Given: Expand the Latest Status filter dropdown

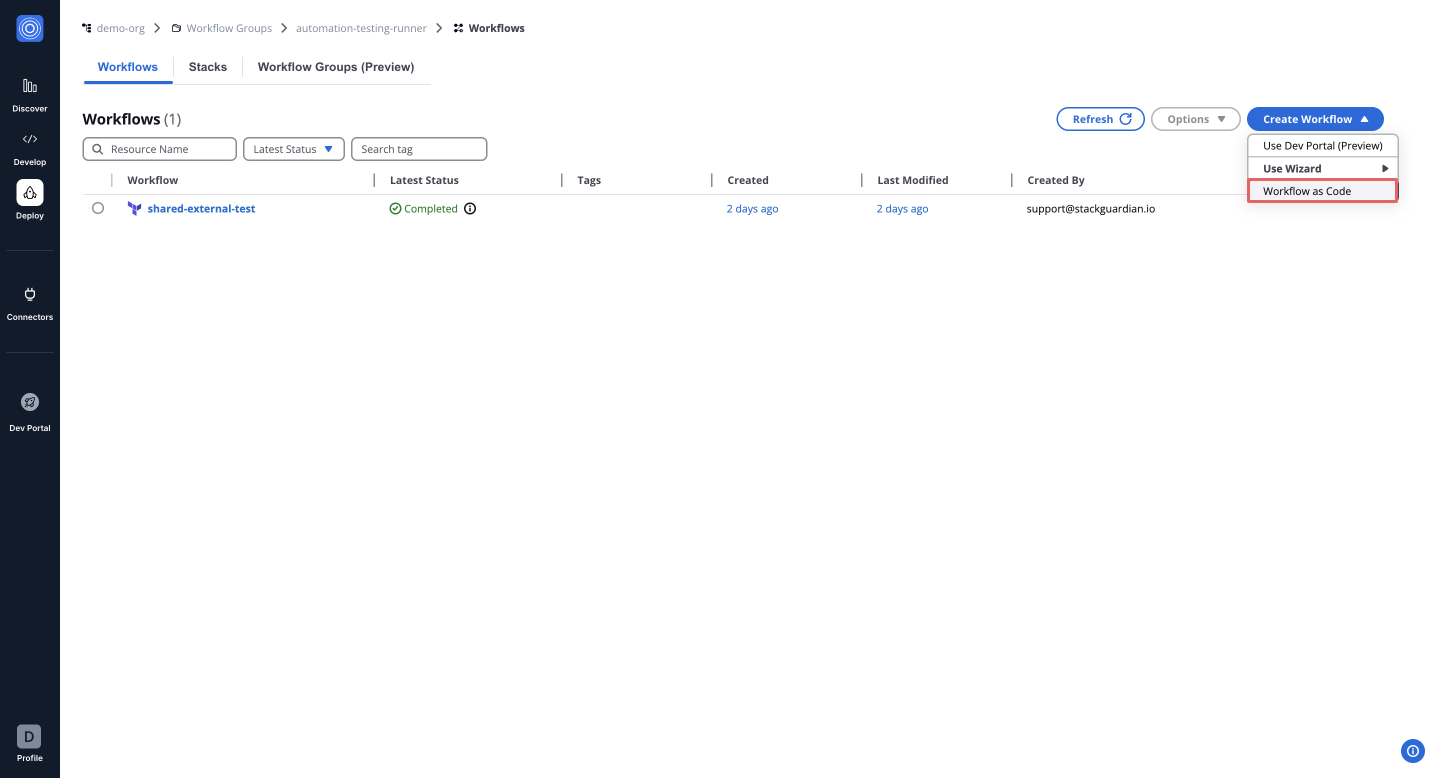Looking at the screenshot, I should pos(294,149).
